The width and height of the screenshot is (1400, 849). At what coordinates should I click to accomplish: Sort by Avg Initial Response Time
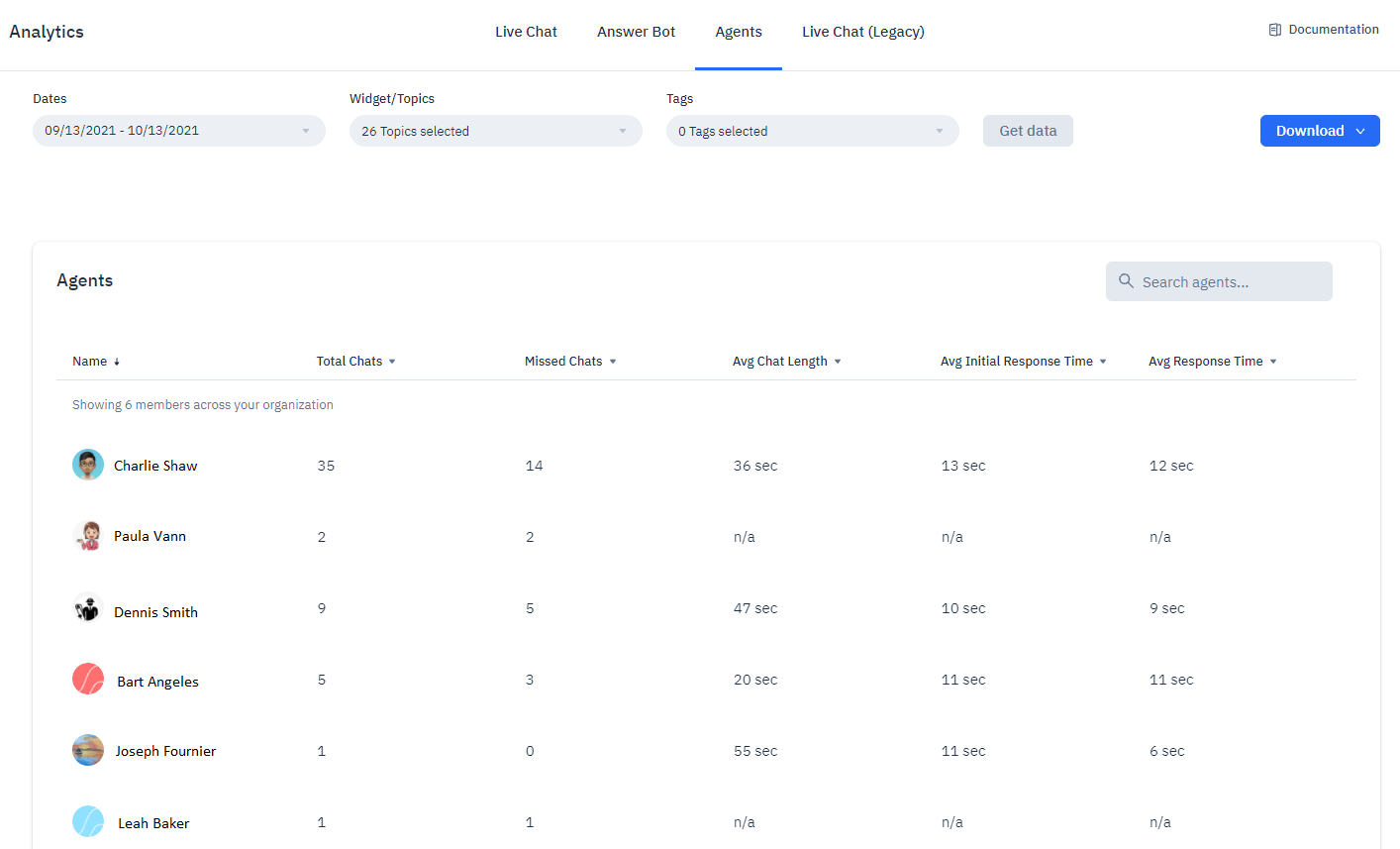click(x=1024, y=362)
